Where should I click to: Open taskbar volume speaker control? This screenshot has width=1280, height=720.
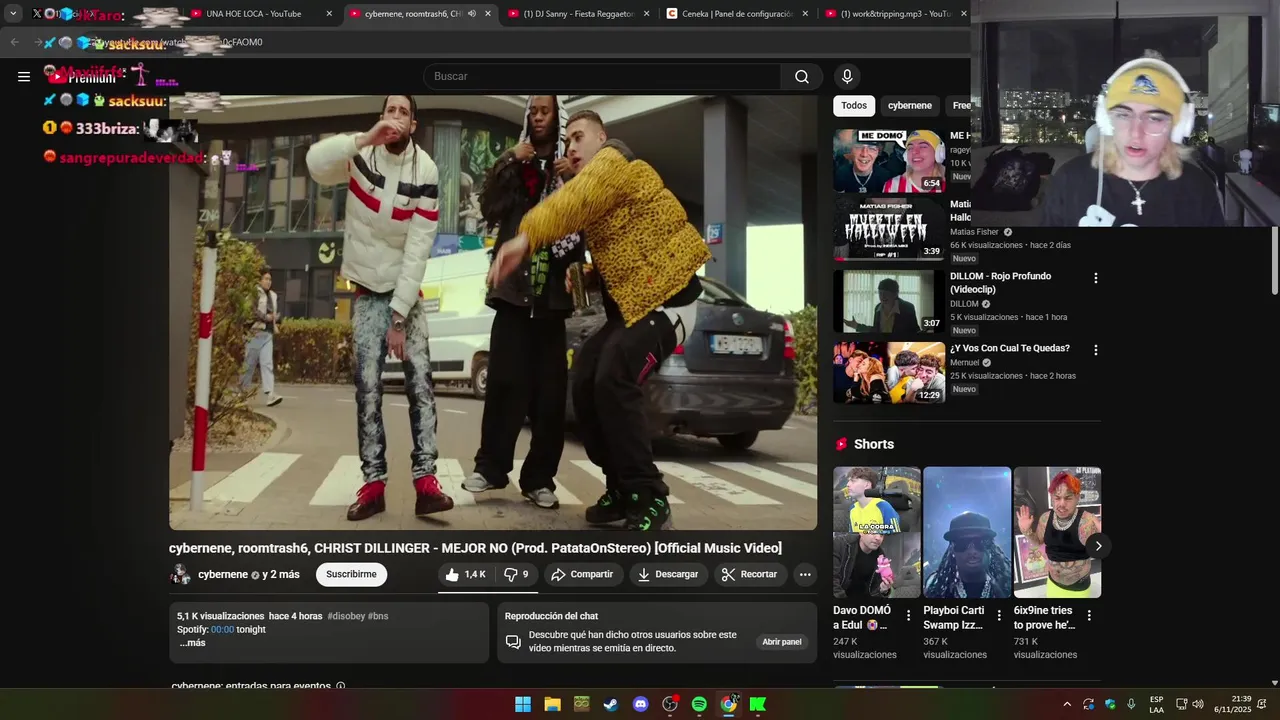tap(1198, 704)
